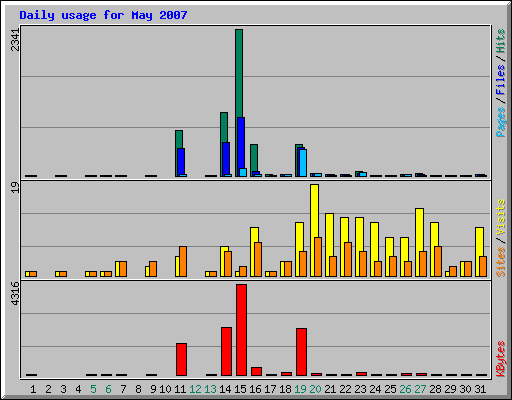512x400 pixels.
Task: Click day 29 on the x-axis
Action: pos(450,389)
